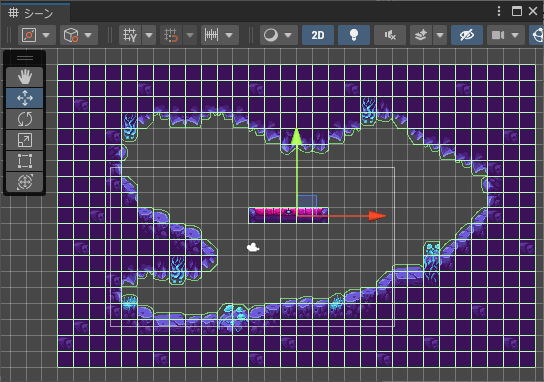This screenshot has width=544, height=382.
Task: Toggle scene audio mute button
Action: (390, 35)
